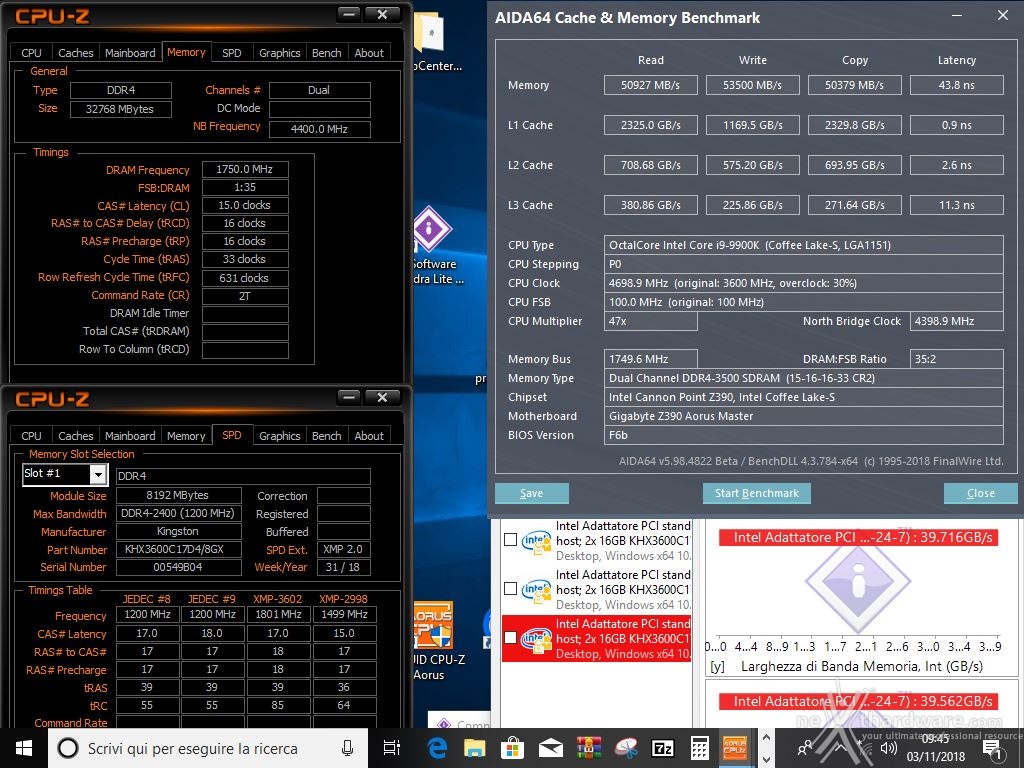Click the Windows search box
This screenshot has height=768, width=1024.
[208, 748]
